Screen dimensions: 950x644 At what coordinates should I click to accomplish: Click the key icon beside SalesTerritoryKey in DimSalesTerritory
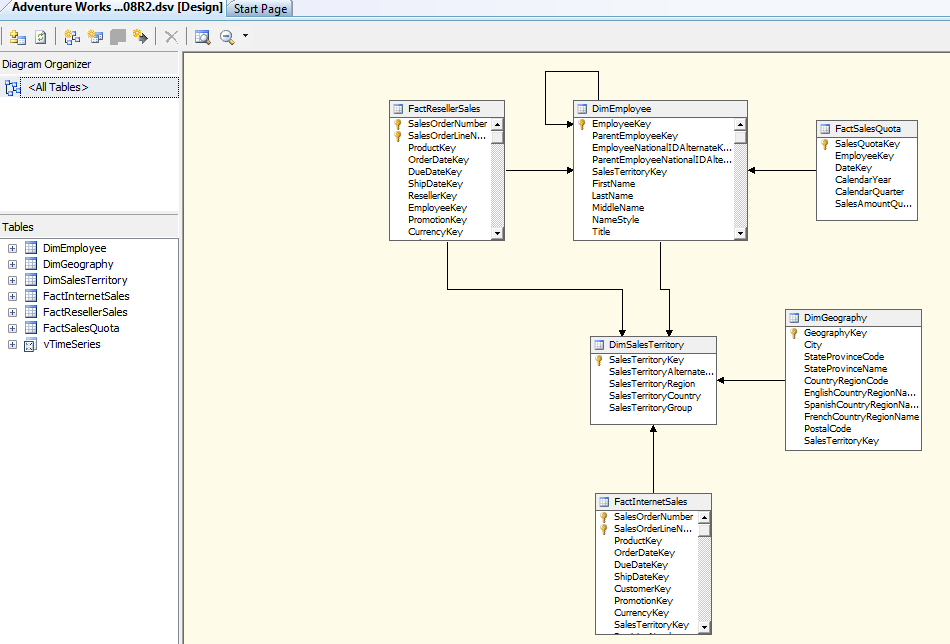point(599,360)
